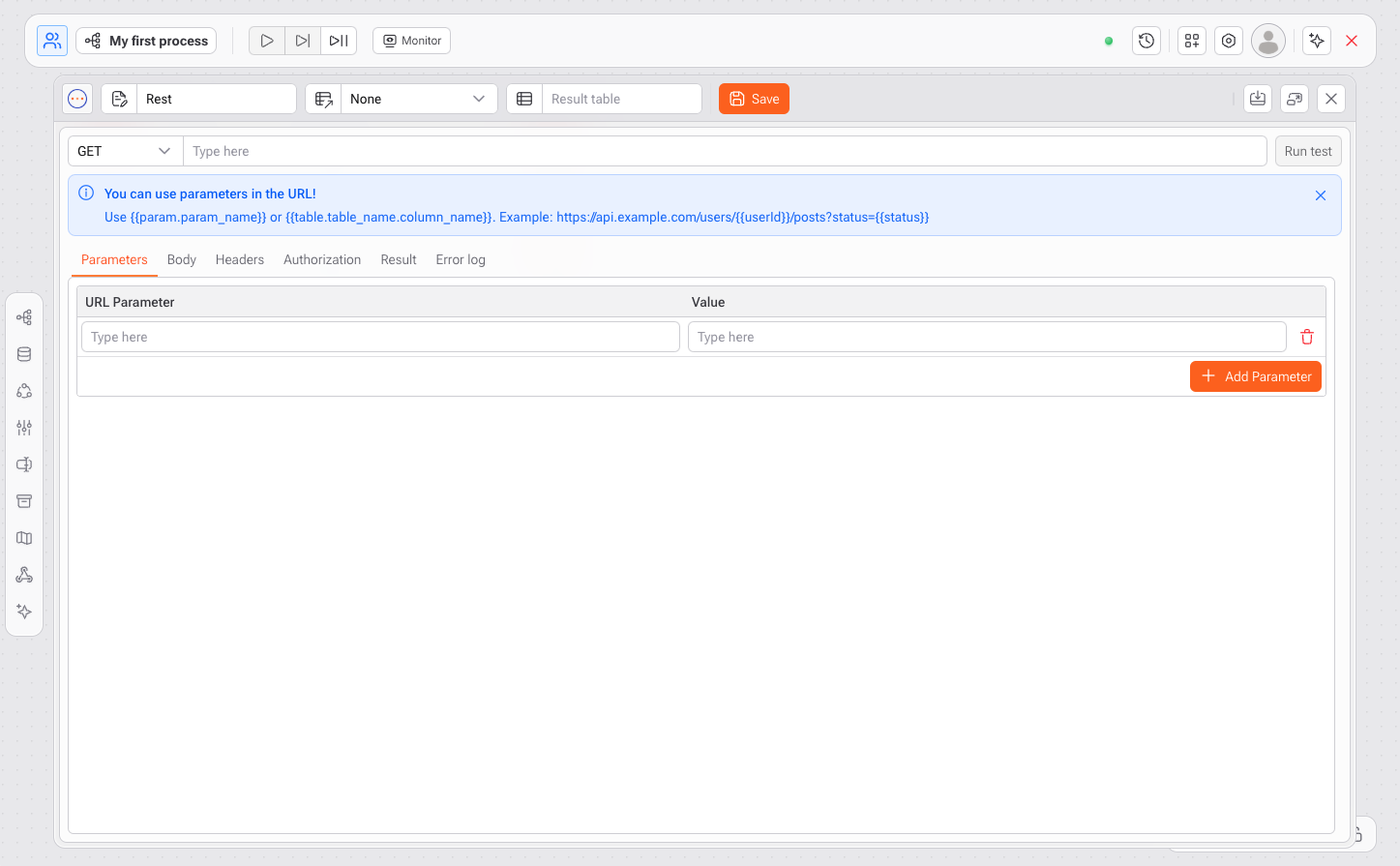Open the Headers tab
Image resolution: width=1400 pixels, height=866 pixels.
click(240, 259)
